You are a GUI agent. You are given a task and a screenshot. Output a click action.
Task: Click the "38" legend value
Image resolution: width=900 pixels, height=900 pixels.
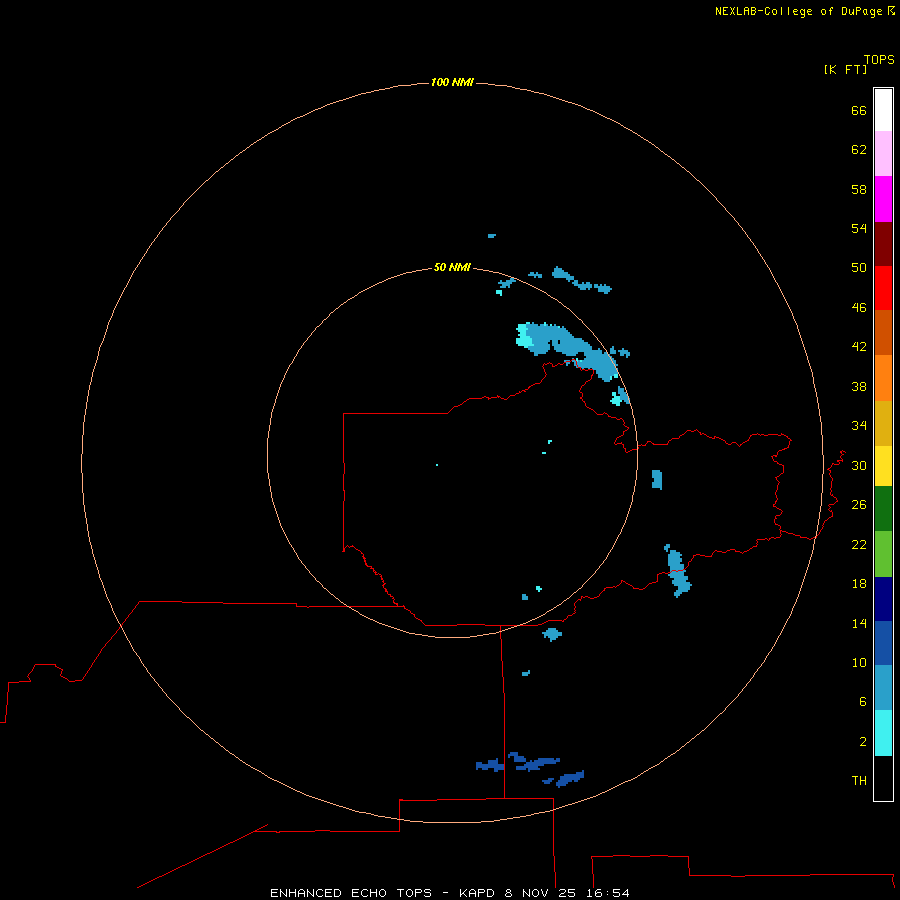(x=859, y=387)
